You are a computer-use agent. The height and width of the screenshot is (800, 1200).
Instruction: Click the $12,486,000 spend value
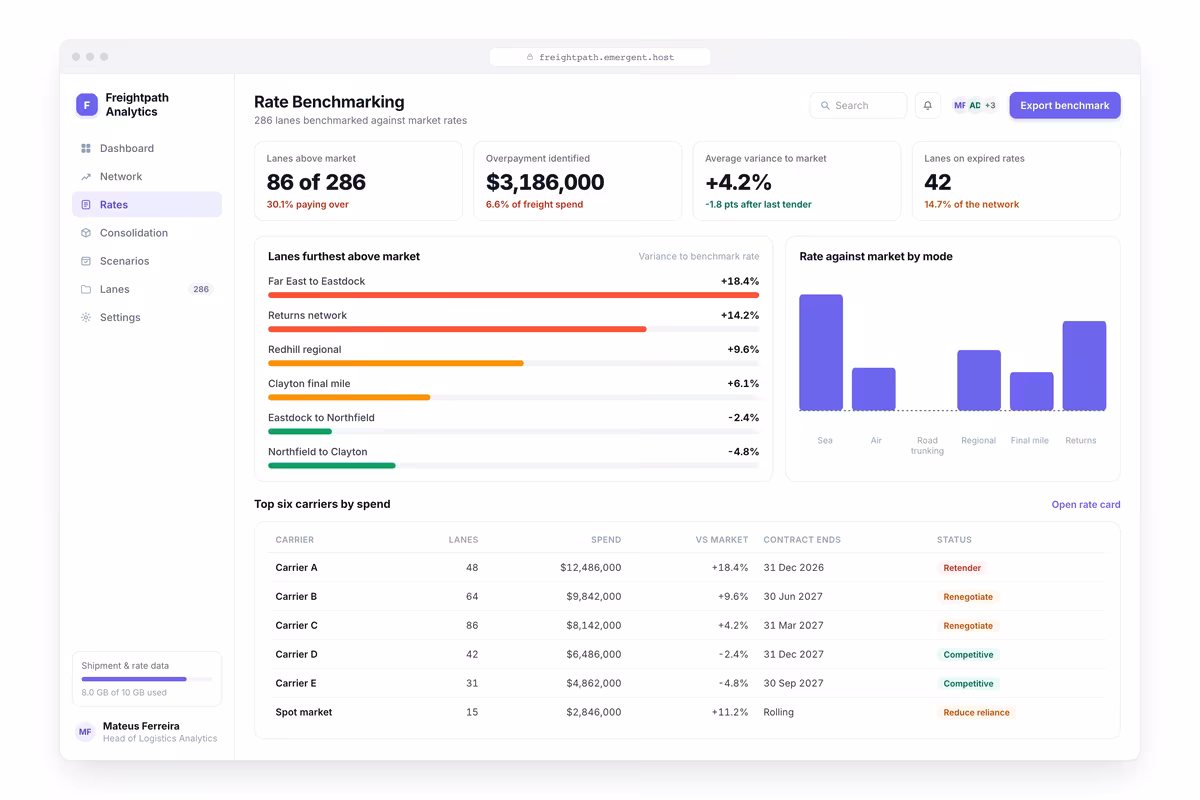(x=591, y=568)
